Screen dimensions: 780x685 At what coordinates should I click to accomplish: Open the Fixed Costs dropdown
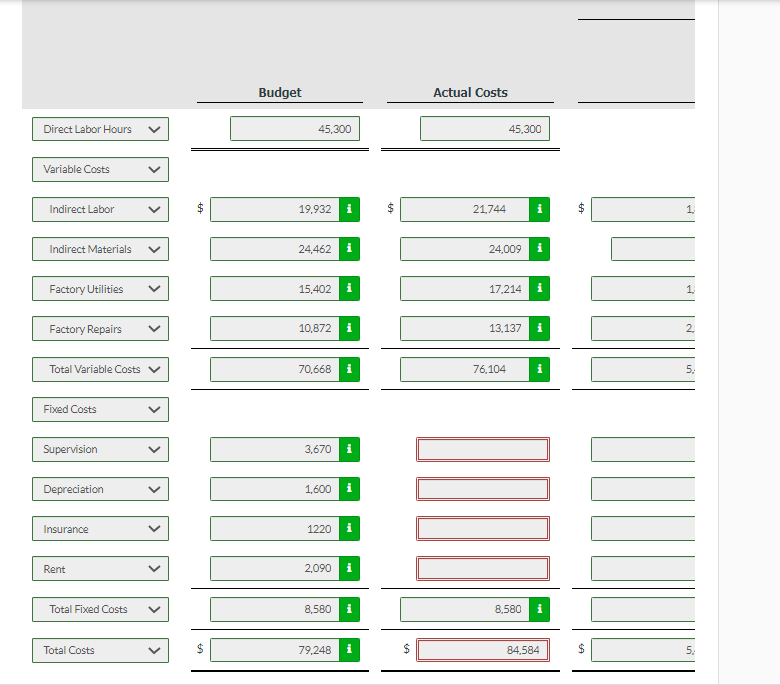click(x=100, y=409)
